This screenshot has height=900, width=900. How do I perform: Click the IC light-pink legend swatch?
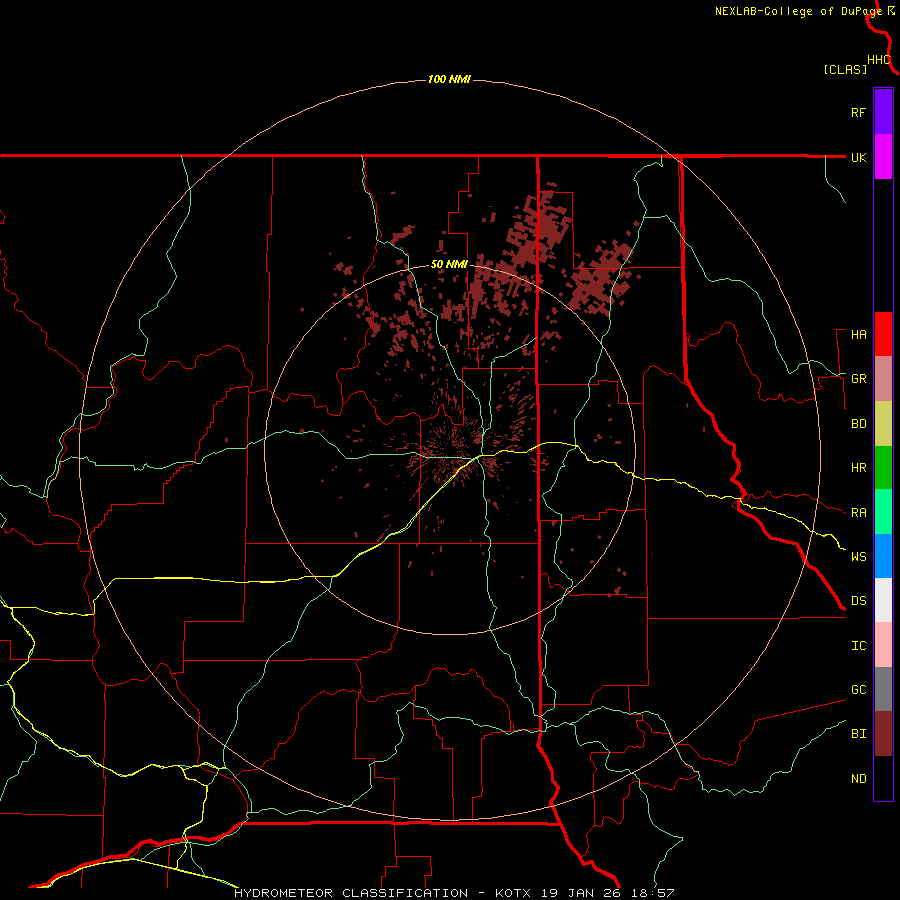(x=883, y=645)
